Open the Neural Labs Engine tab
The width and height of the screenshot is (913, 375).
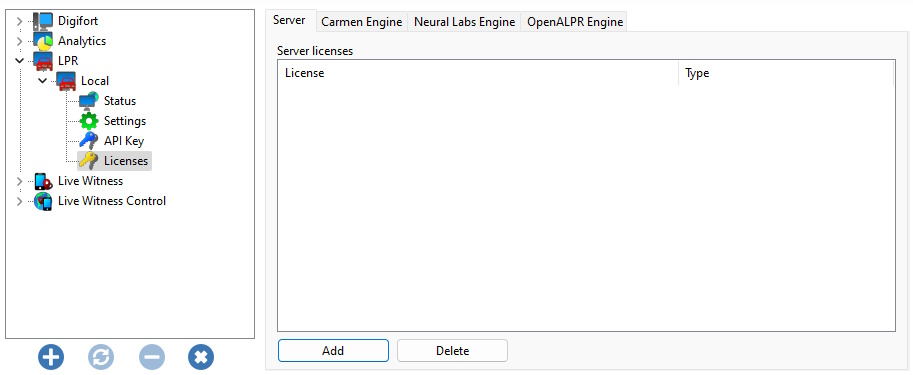click(464, 22)
